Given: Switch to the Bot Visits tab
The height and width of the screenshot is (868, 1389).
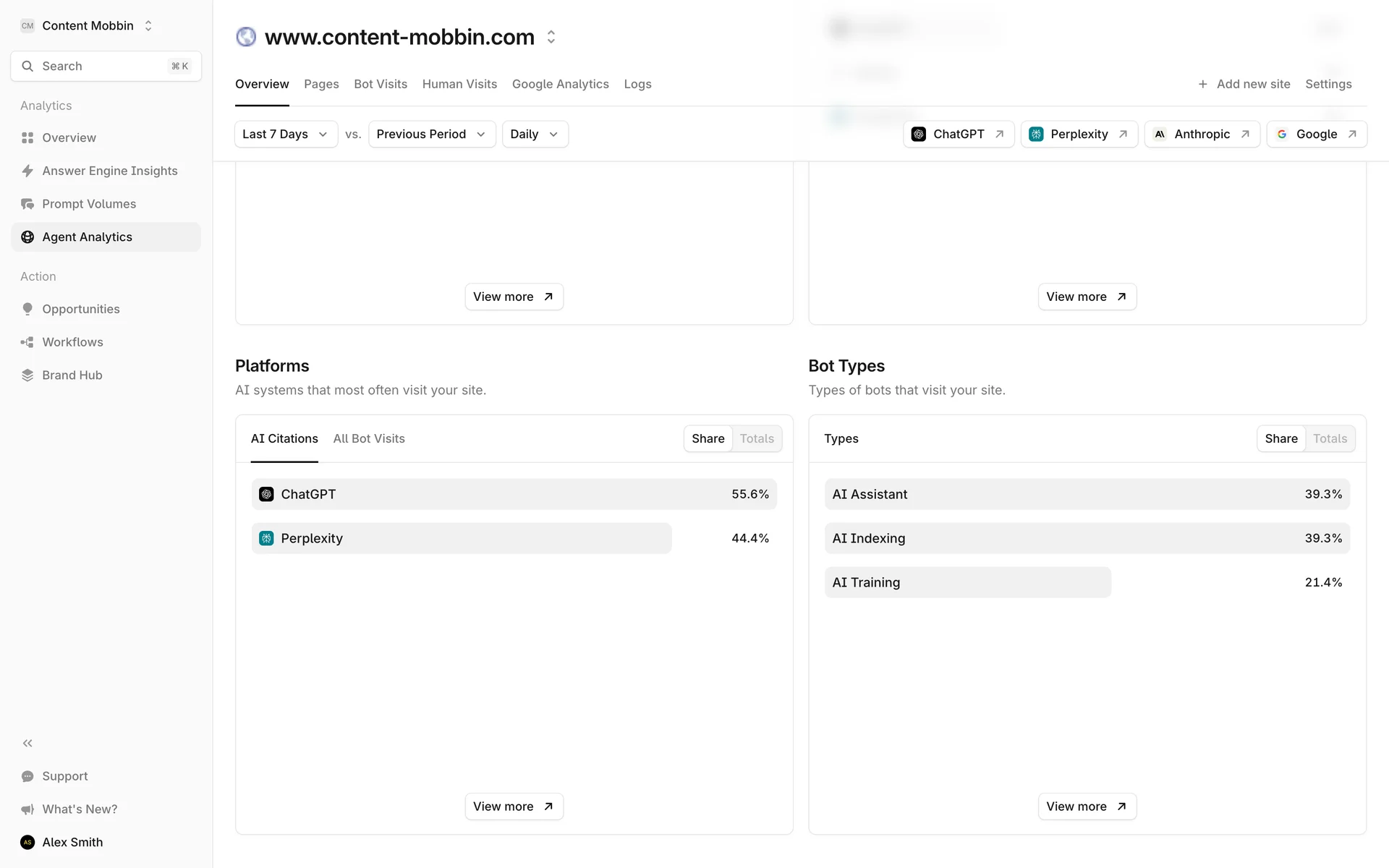Looking at the screenshot, I should coord(381,84).
